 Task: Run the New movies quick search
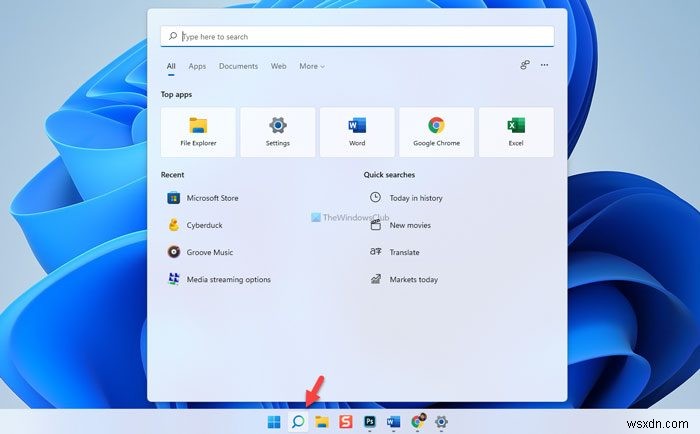(x=400, y=225)
